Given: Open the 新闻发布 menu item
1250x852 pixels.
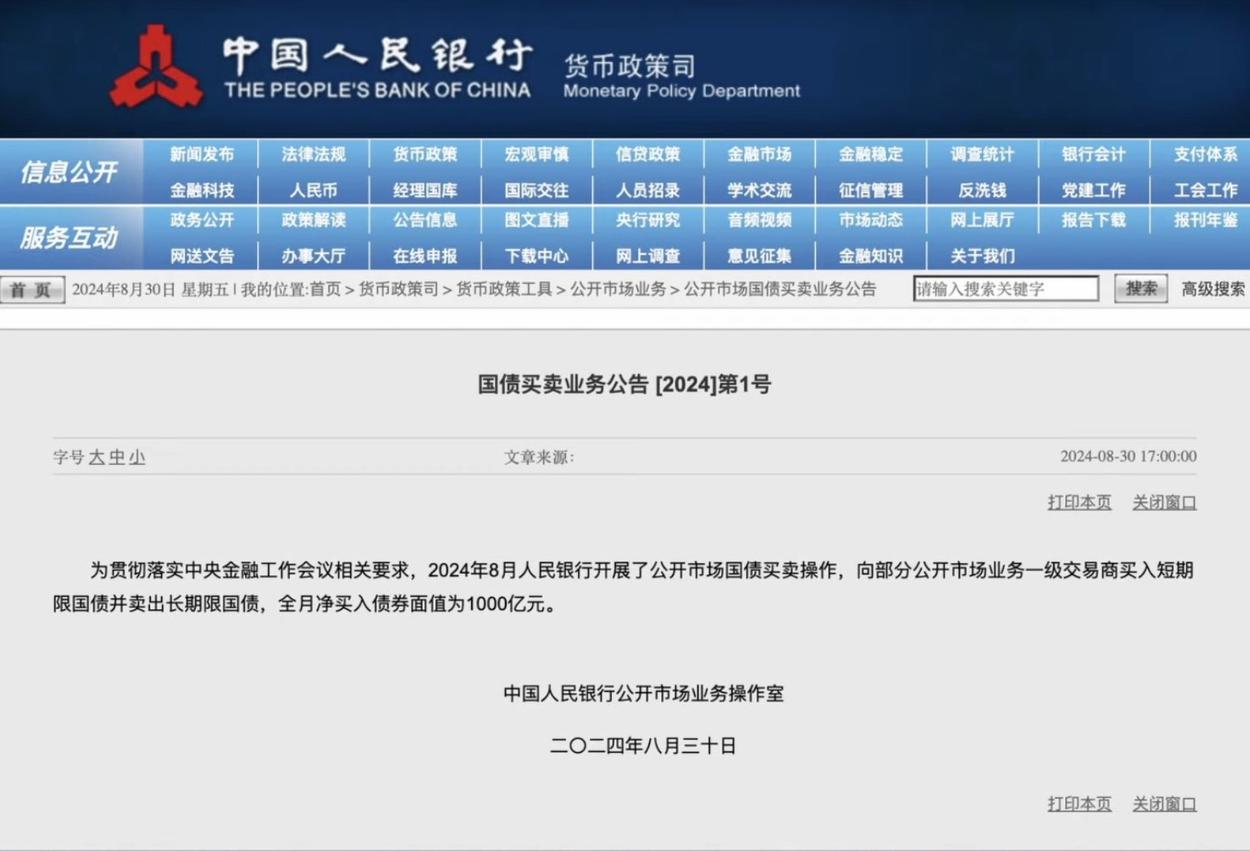Looking at the screenshot, I should click(202, 155).
